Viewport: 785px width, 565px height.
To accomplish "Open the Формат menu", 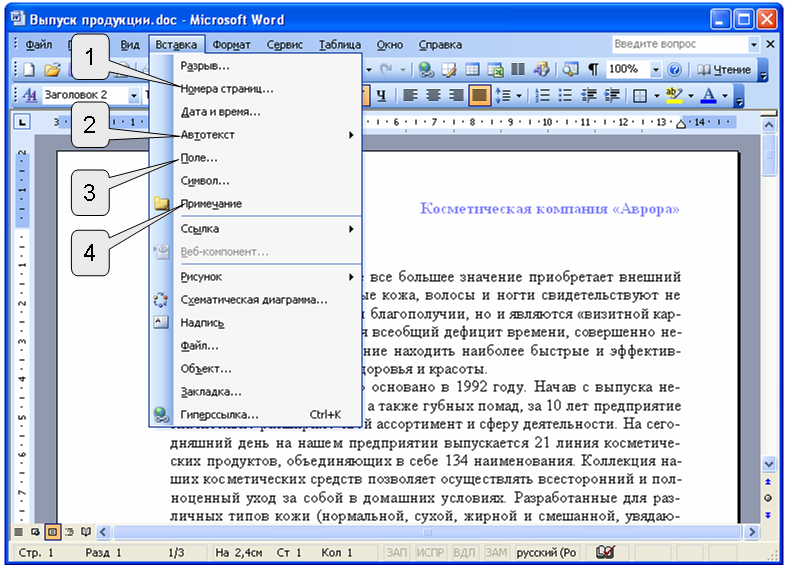I will click(x=231, y=45).
